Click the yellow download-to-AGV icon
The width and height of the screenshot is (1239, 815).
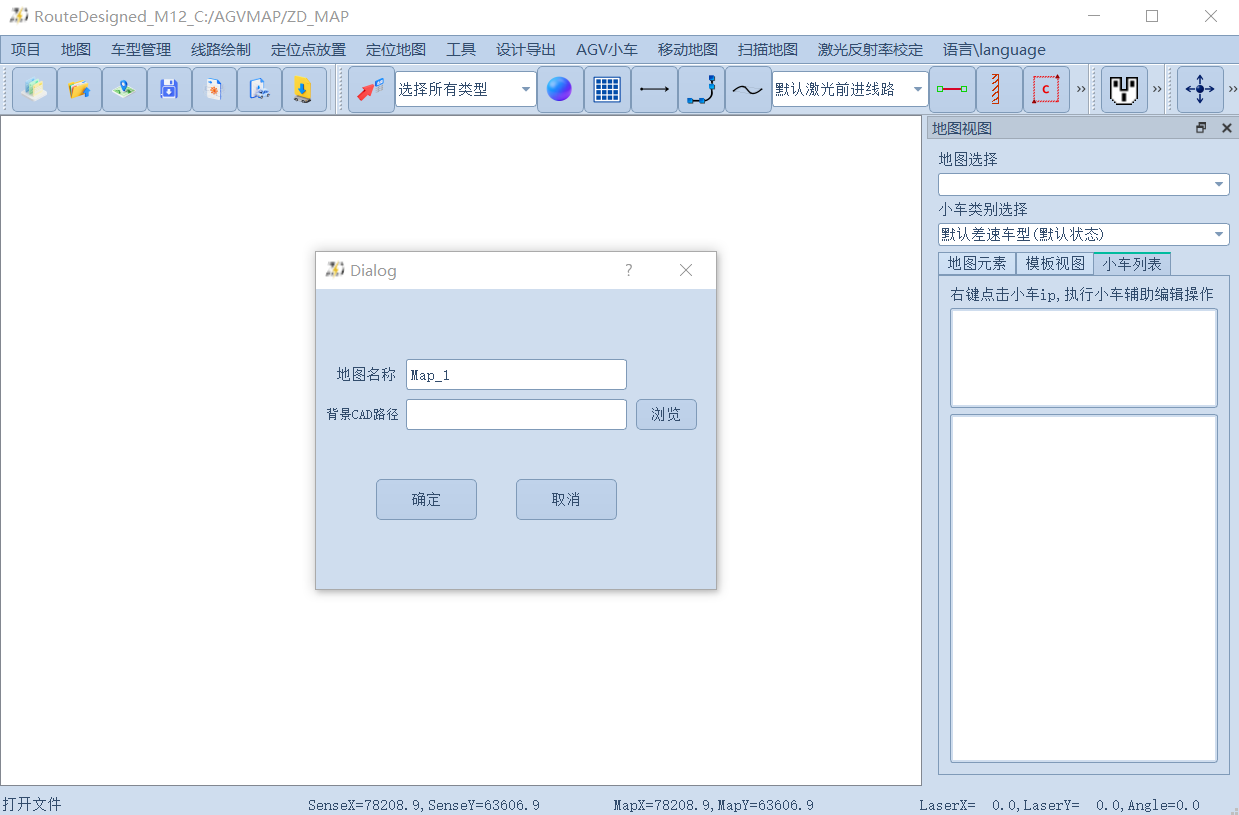(304, 90)
